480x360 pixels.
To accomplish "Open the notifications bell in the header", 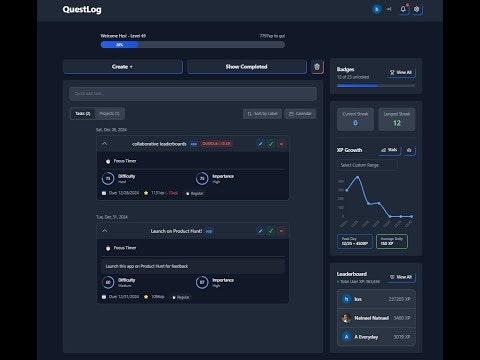I will tap(403, 9).
